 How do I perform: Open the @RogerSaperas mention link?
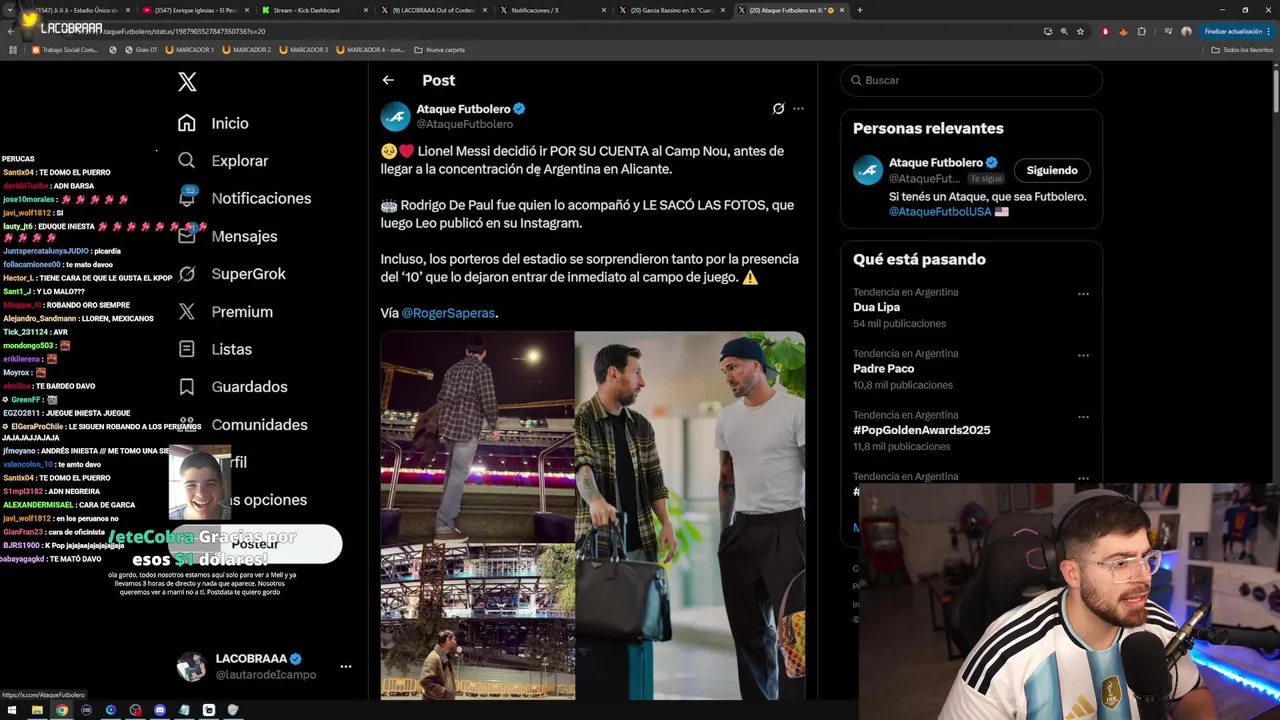pos(448,313)
